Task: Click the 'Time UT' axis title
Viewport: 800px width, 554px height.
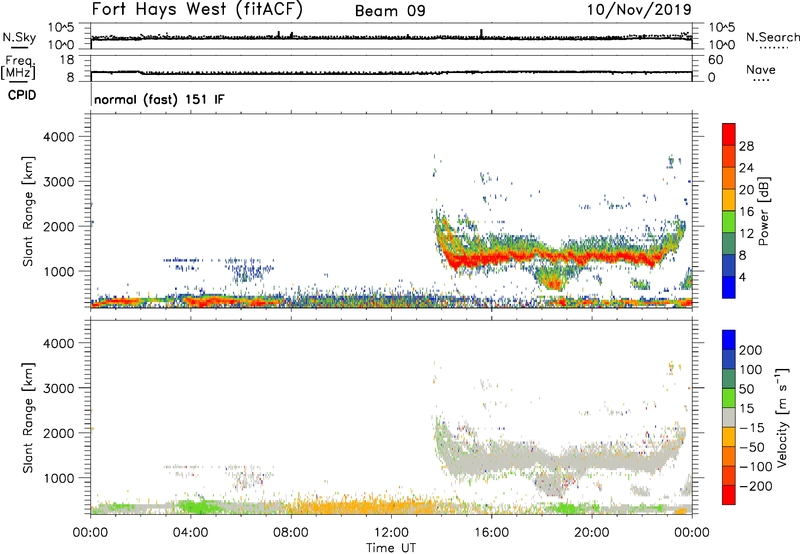Action: click(391, 548)
